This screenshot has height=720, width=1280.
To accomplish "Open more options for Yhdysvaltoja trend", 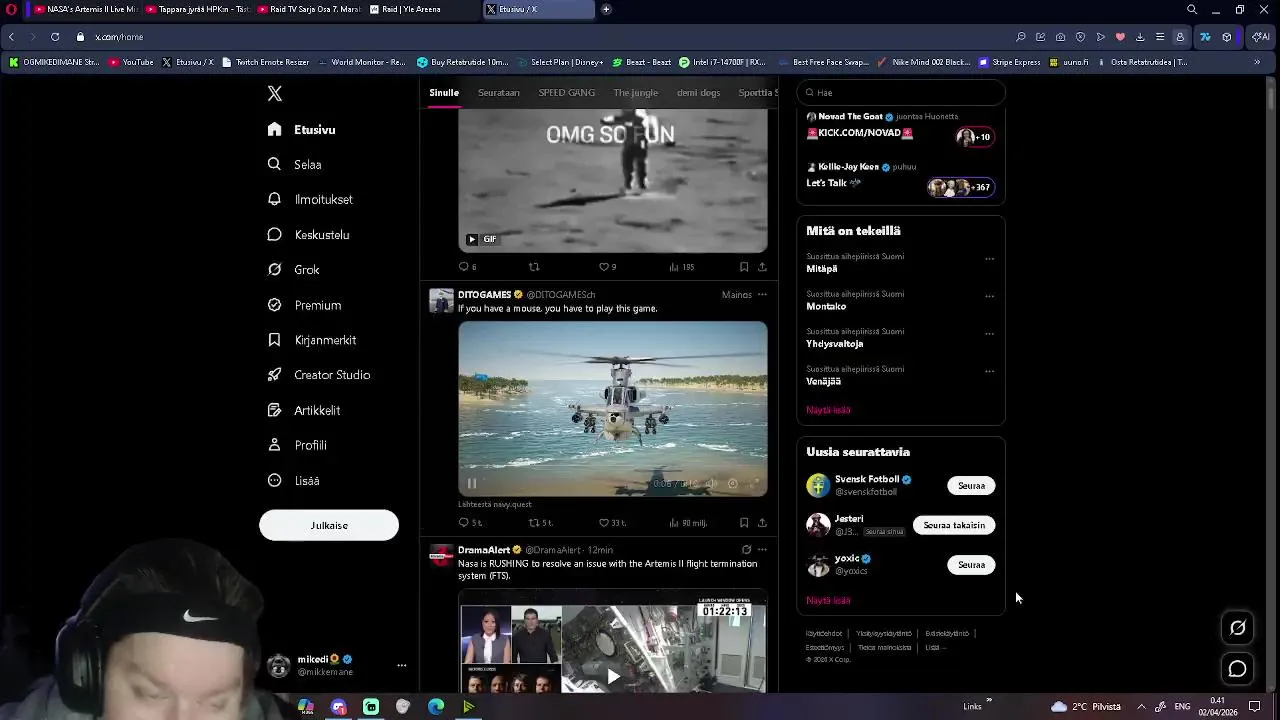I will tap(990, 334).
